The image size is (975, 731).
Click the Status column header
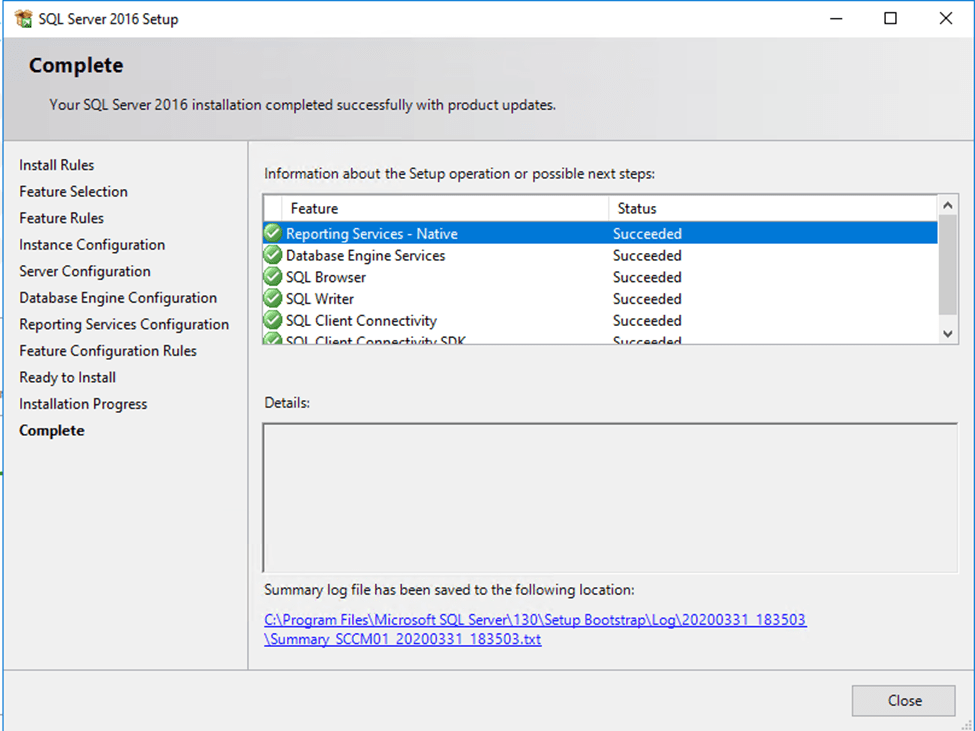coord(637,208)
